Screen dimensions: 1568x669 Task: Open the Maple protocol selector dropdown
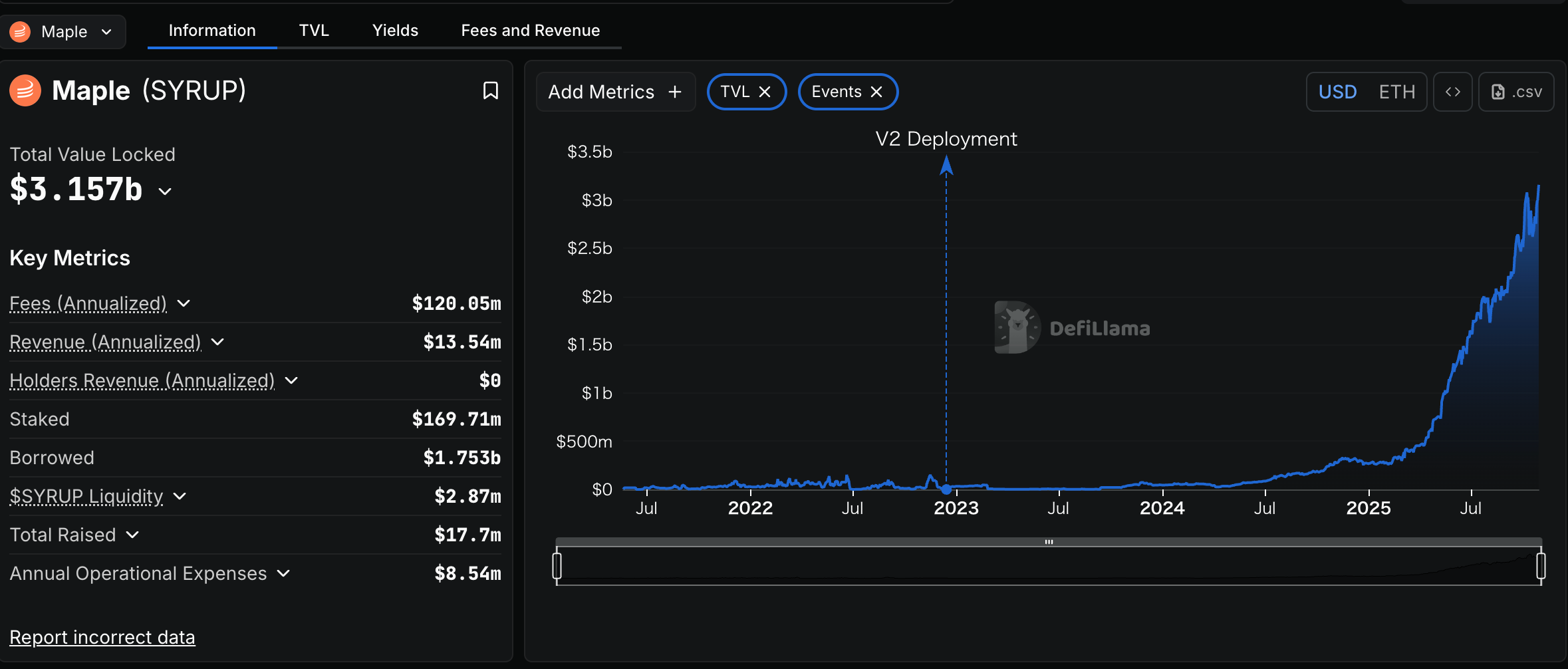[63, 31]
